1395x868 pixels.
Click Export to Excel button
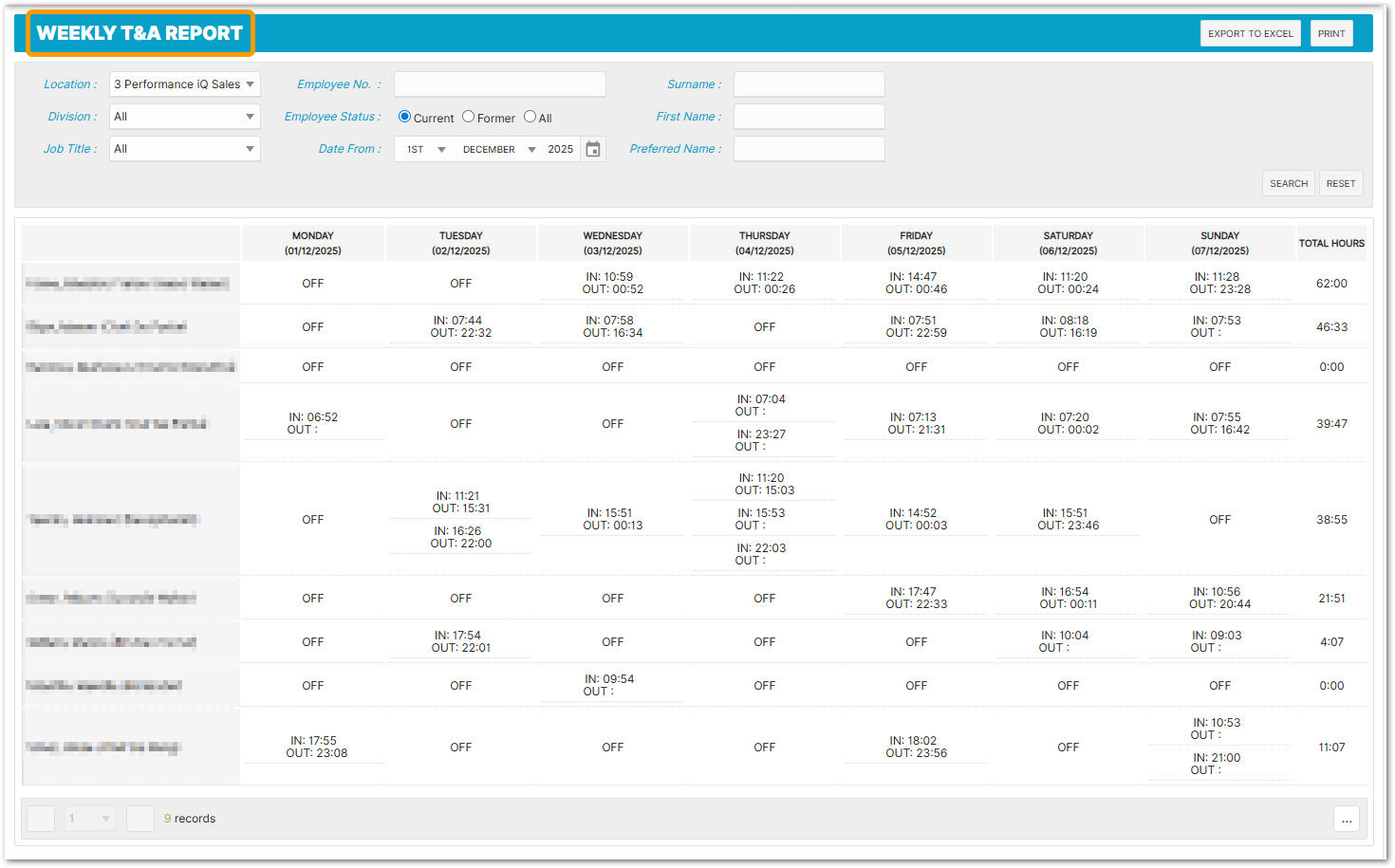pyautogui.click(x=1250, y=33)
